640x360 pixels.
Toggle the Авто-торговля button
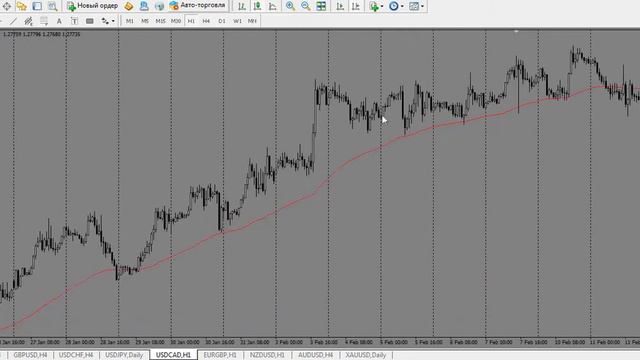(198, 6)
